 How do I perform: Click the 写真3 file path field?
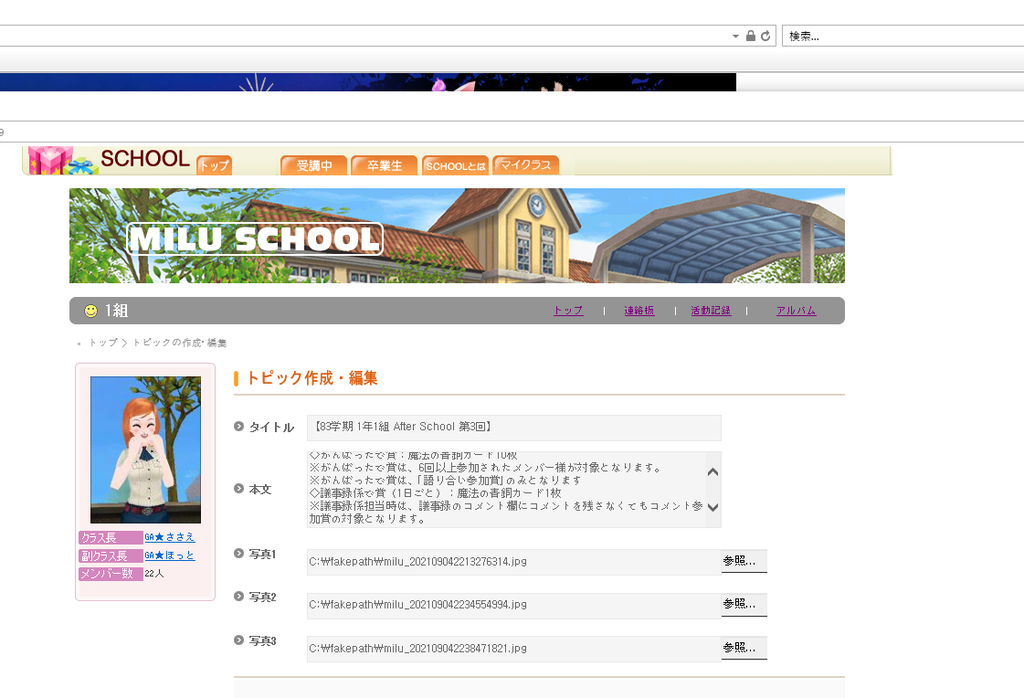[x=513, y=648]
